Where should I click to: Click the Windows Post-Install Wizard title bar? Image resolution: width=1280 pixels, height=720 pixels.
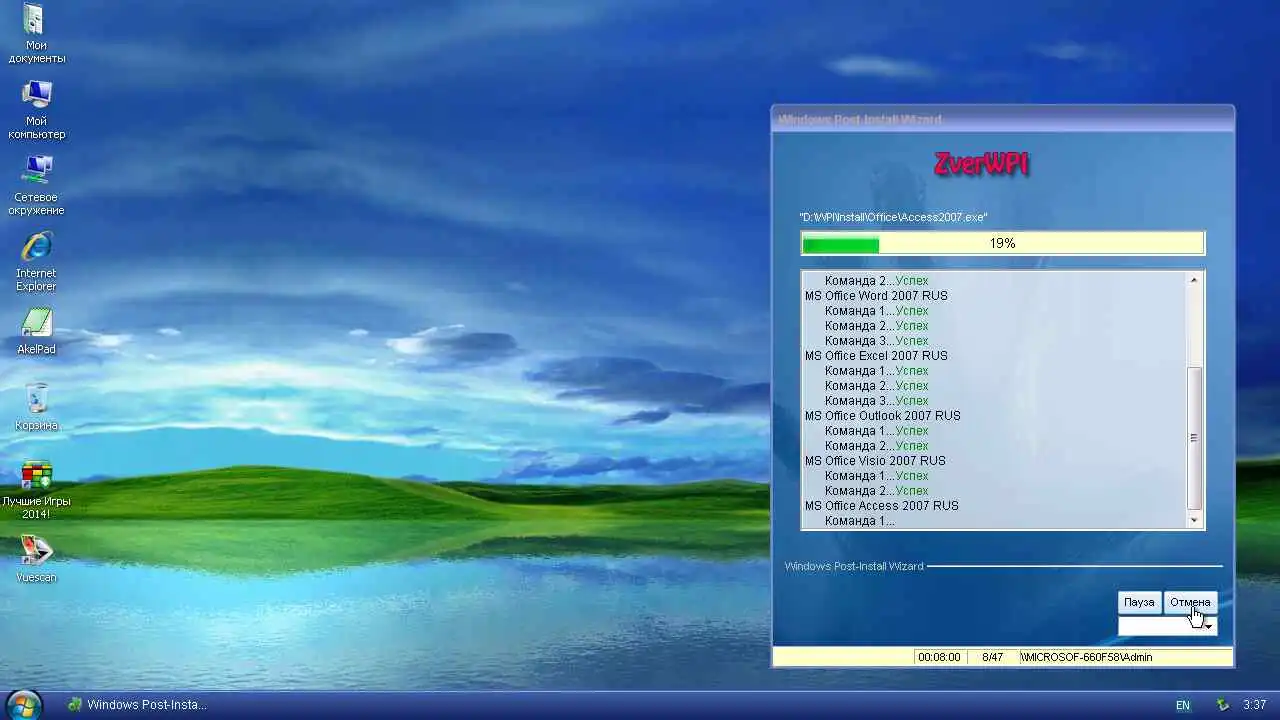point(1002,119)
